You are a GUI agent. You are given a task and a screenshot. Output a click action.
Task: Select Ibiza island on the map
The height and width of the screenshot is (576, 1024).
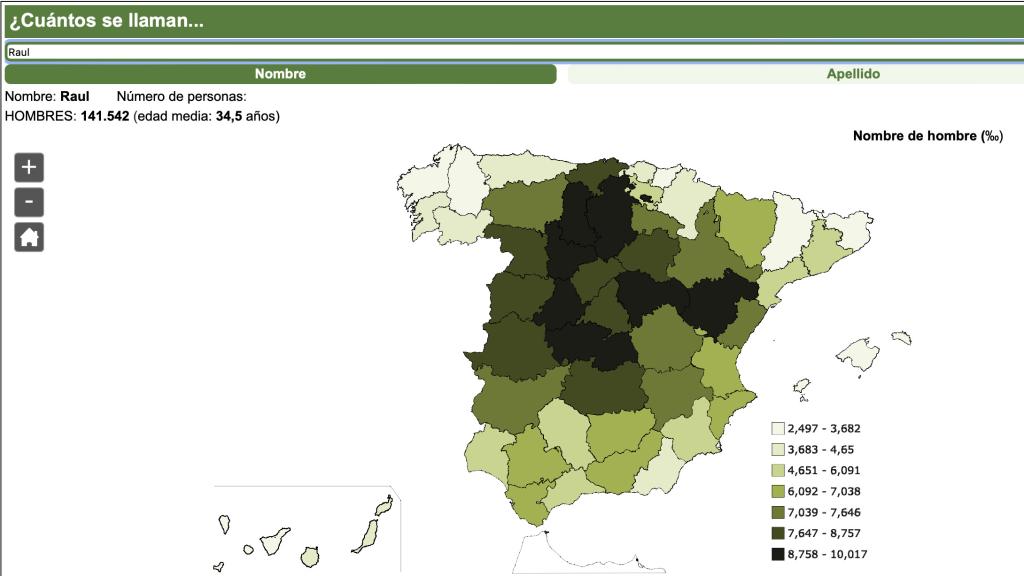801,387
